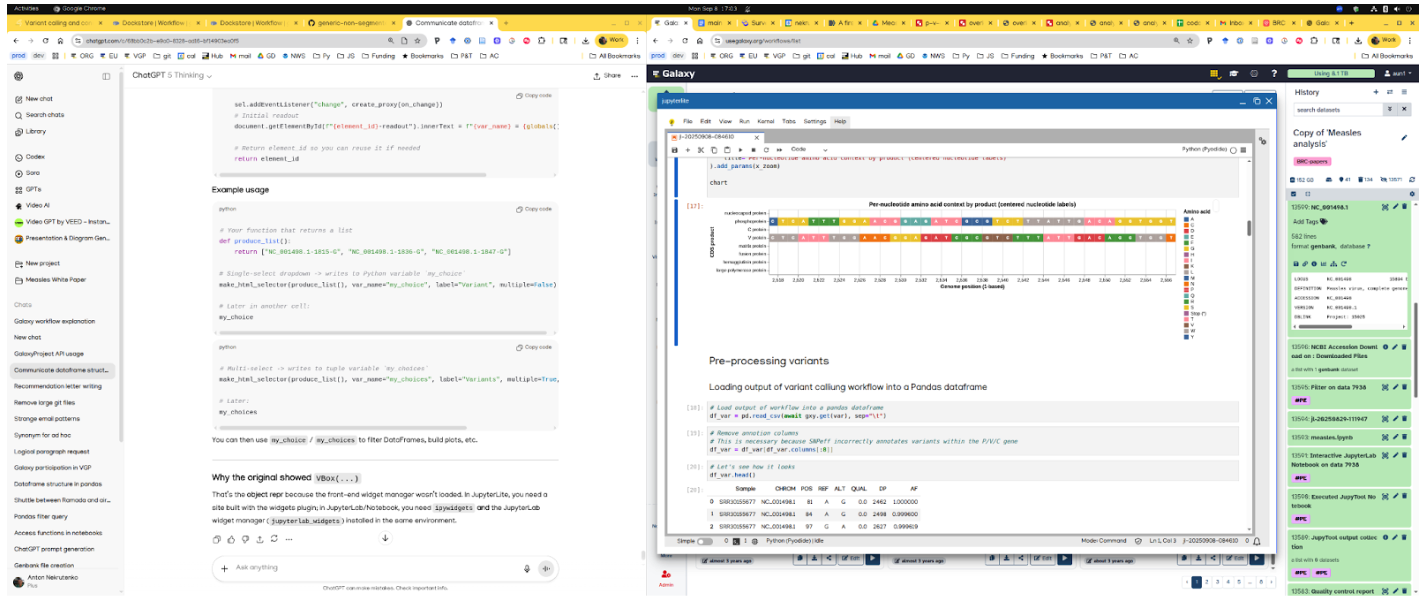
Task: Open the aun1 user account menu
Action: point(1397,73)
